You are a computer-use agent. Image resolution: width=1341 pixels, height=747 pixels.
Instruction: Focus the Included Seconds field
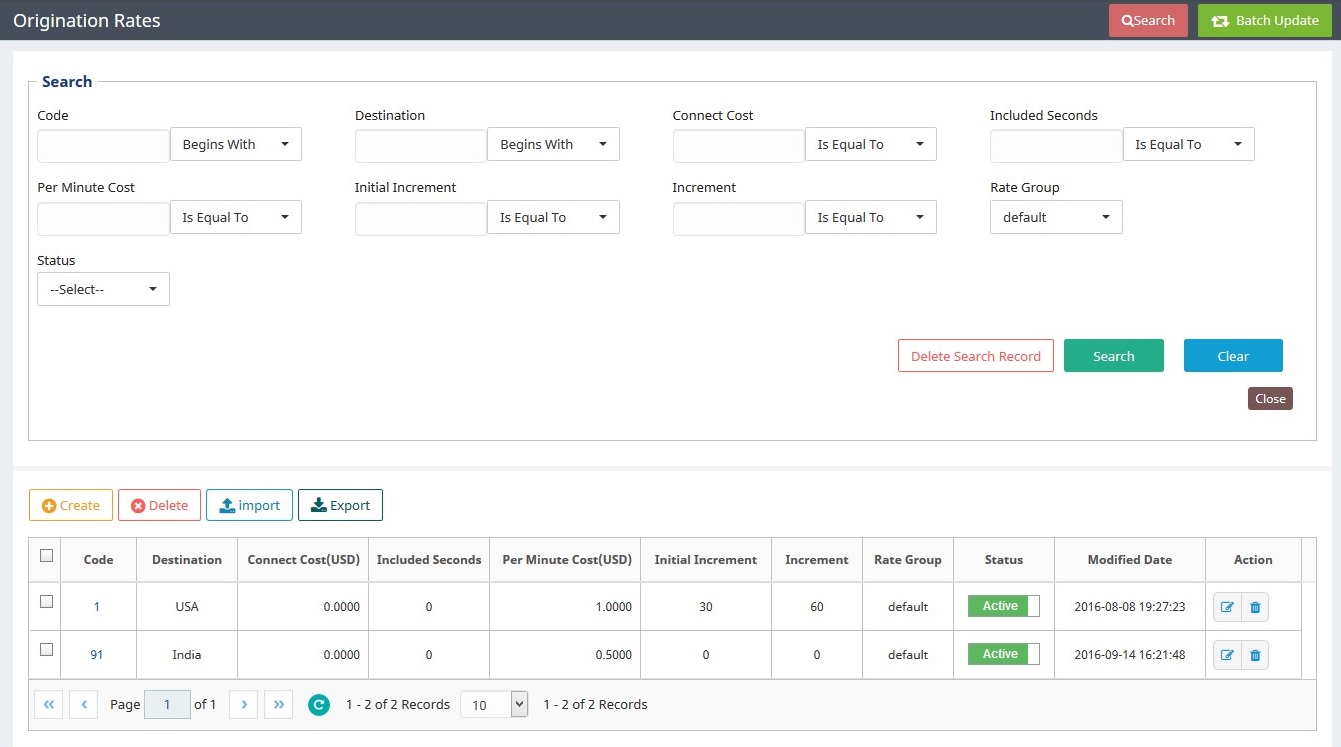coord(1056,145)
